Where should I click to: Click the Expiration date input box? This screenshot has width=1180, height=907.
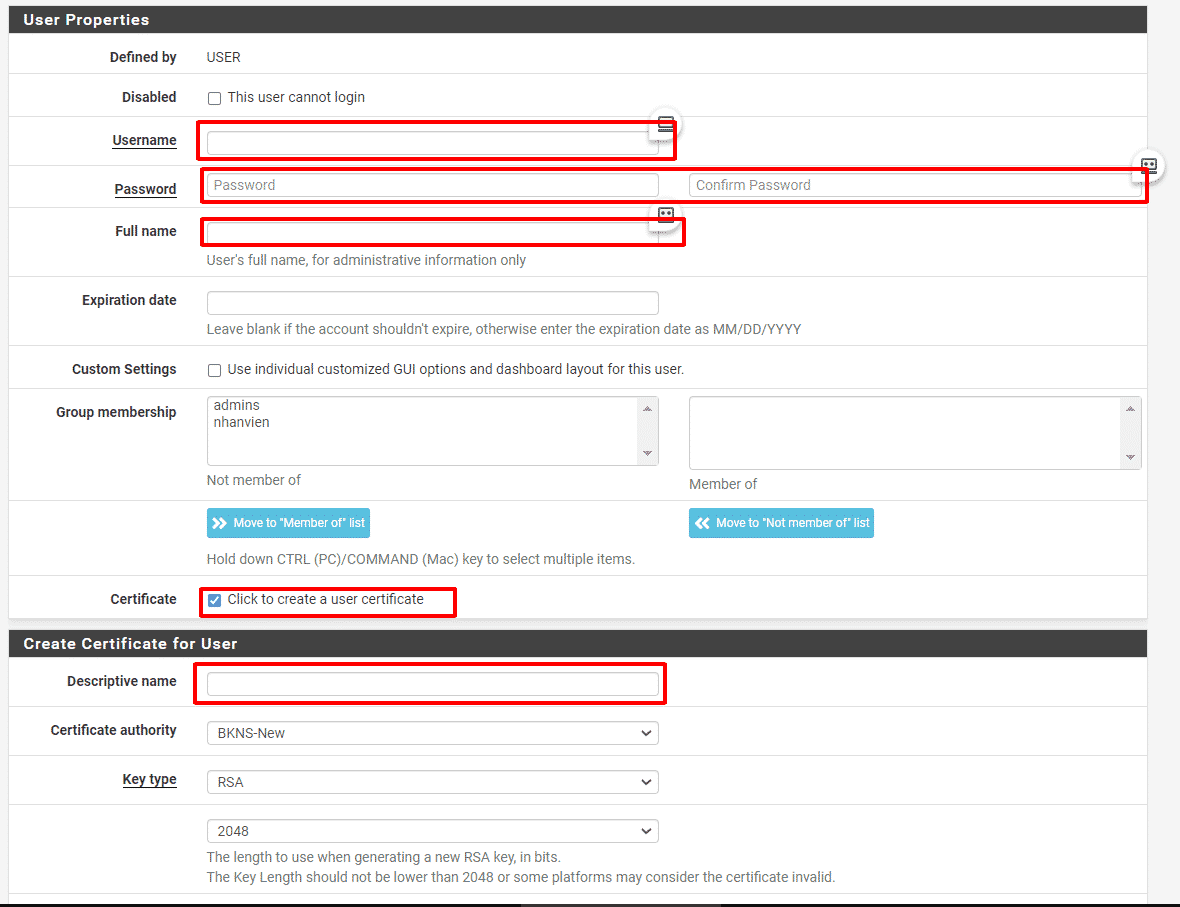[432, 303]
